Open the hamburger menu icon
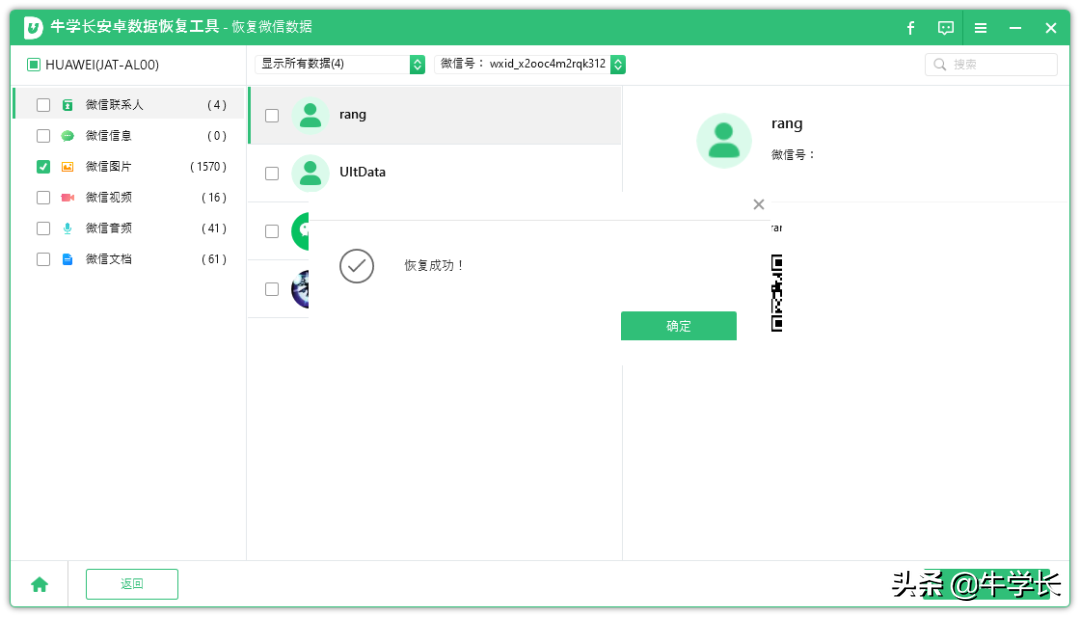This screenshot has height=617, width=1080. (980, 28)
